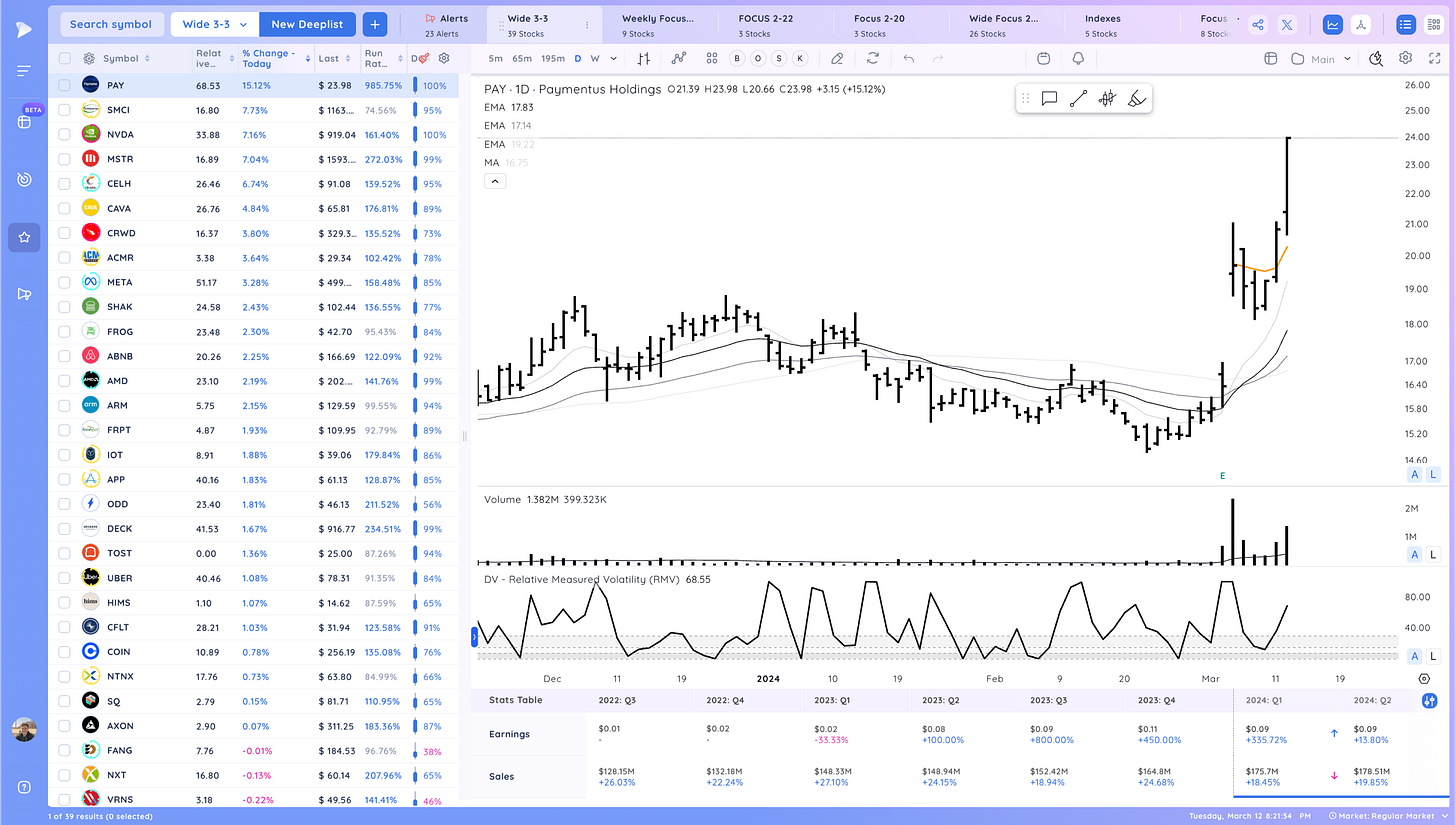Open the table settings gear at header right
Image resolution: width=1456 pixels, height=825 pixels.
pyautogui.click(x=444, y=59)
